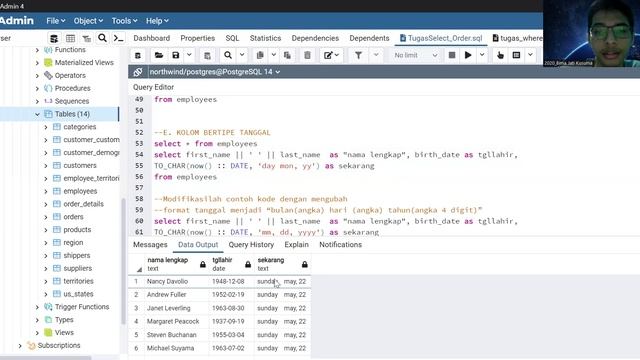This screenshot has height=360, width=640.
Task: Switch to the SQL tab
Action: coord(232,38)
